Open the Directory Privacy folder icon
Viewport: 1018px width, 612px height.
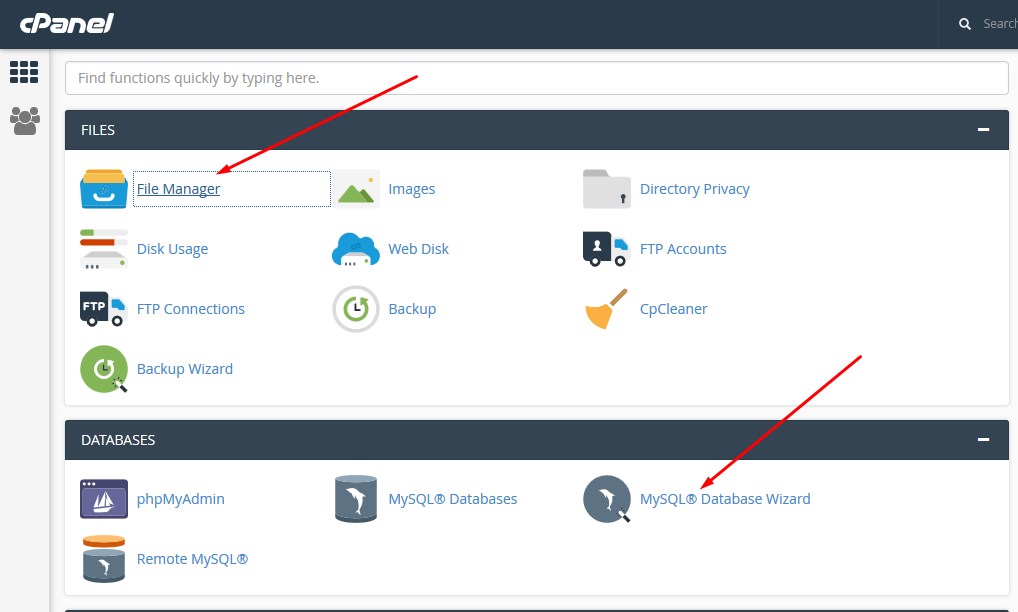(x=607, y=189)
